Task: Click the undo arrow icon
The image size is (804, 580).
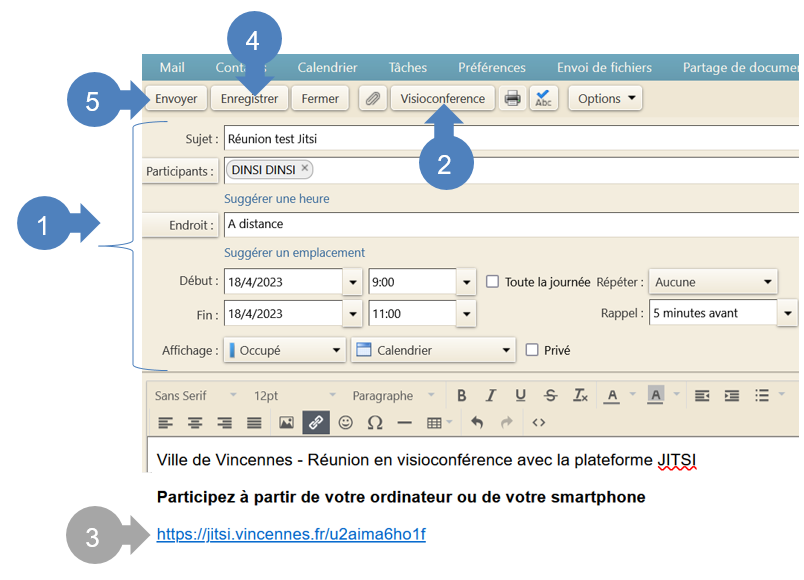Action: click(x=477, y=423)
